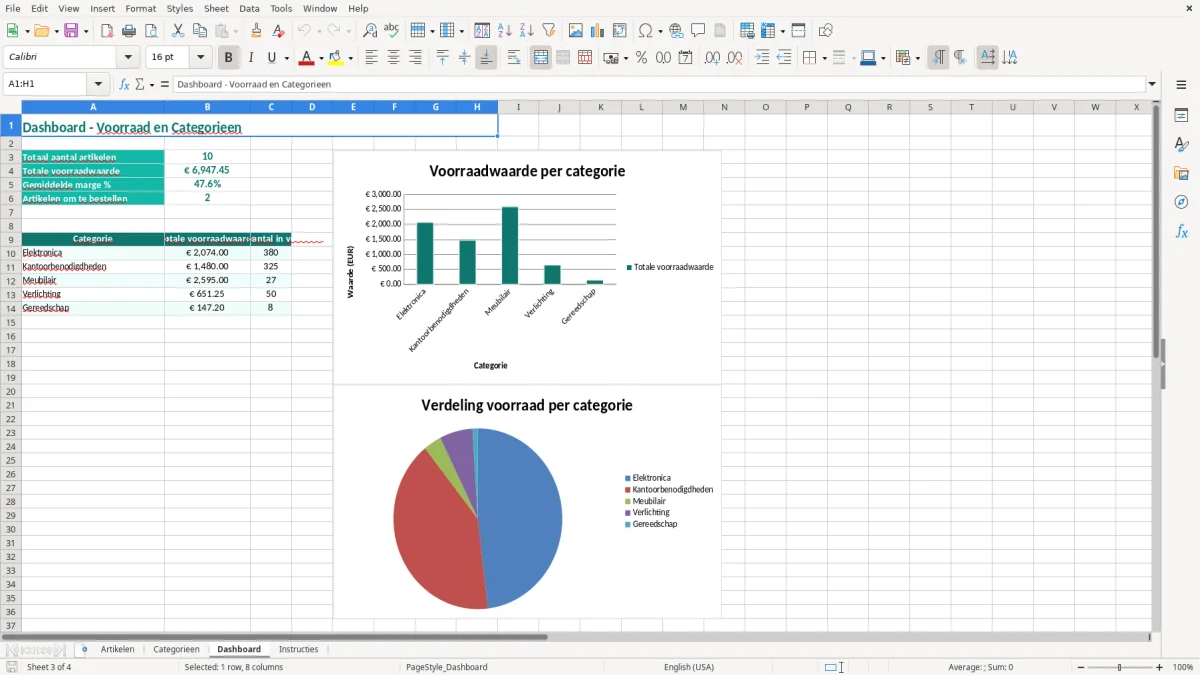This screenshot has height=675, width=1200.
Task: Click Define Print Area icon
Action: [x=747, y=31]
